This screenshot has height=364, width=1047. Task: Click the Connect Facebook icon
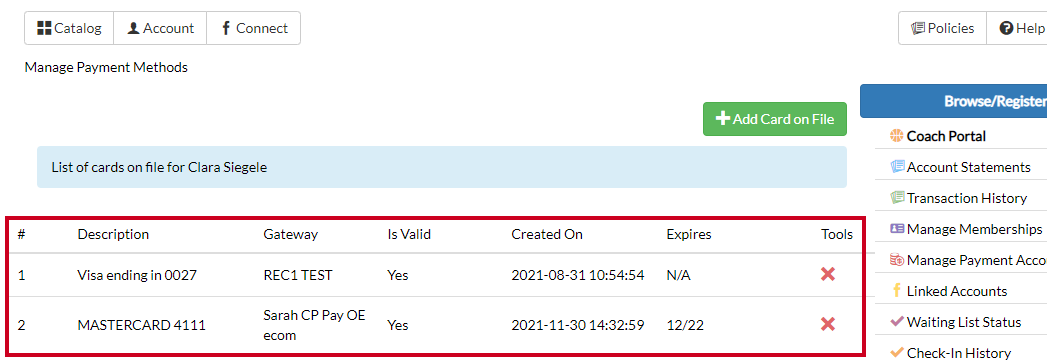[x=225, y=28]
